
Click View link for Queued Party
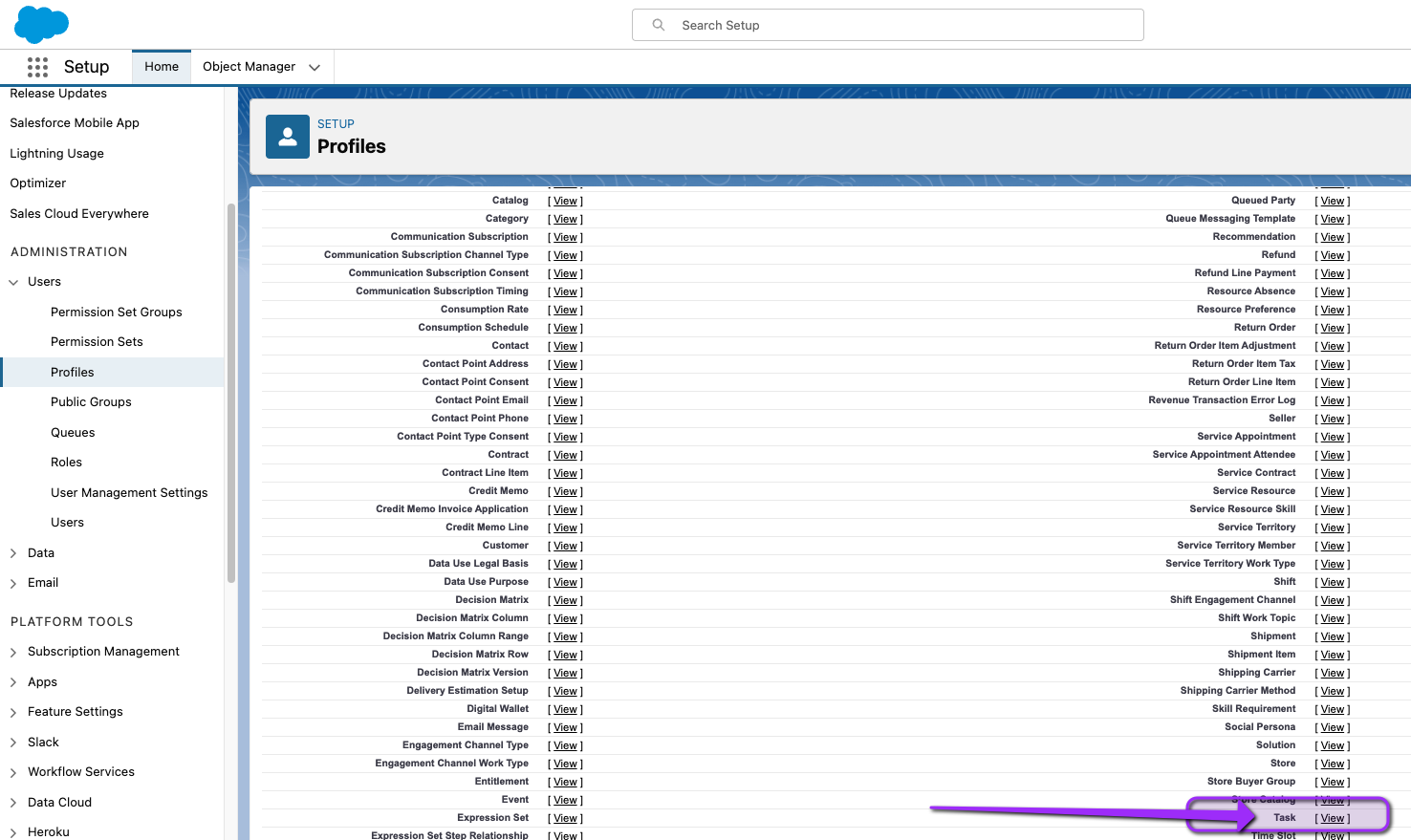pos(1333,201)
